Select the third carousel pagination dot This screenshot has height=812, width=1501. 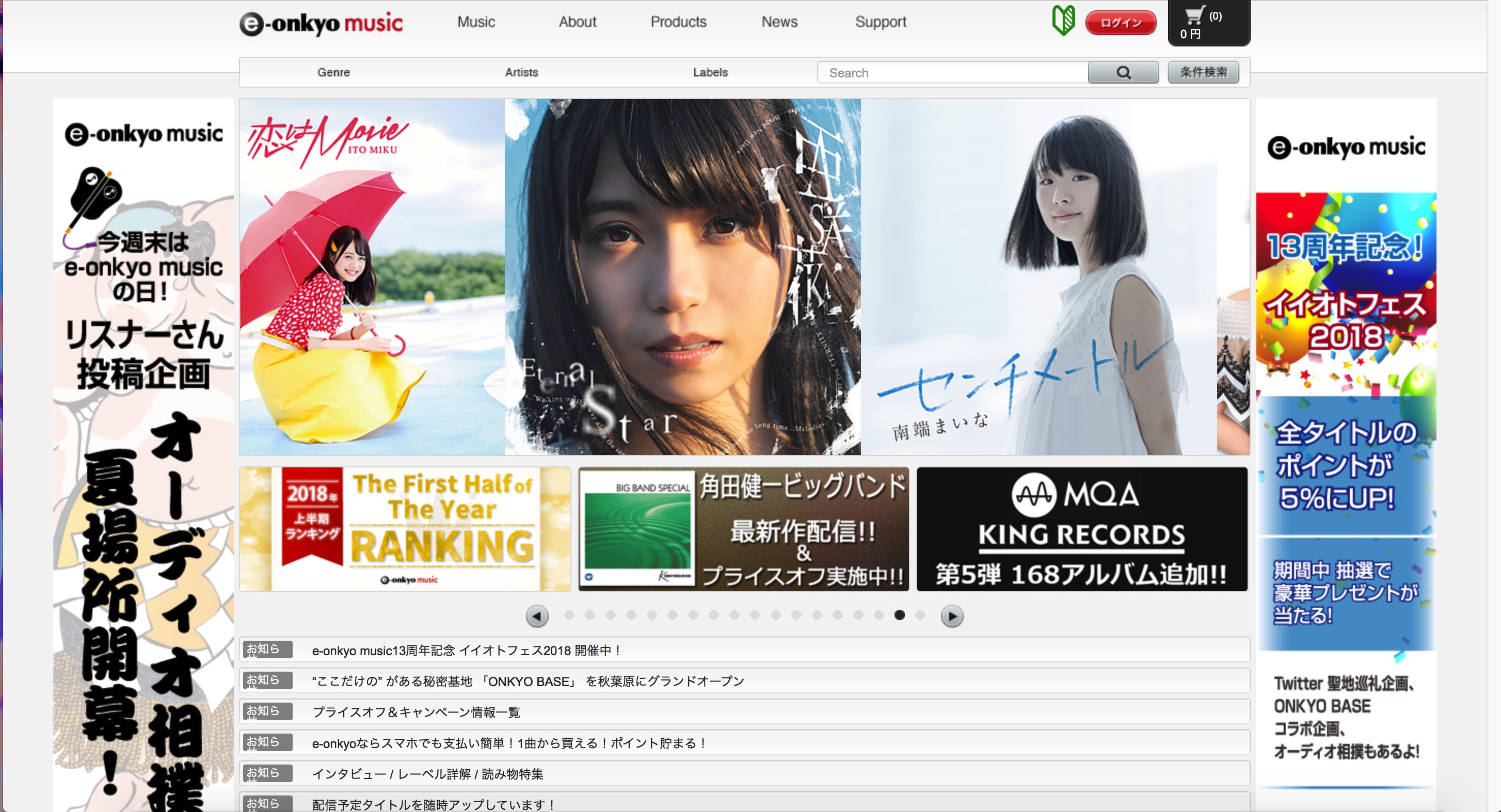coord(611,615)
